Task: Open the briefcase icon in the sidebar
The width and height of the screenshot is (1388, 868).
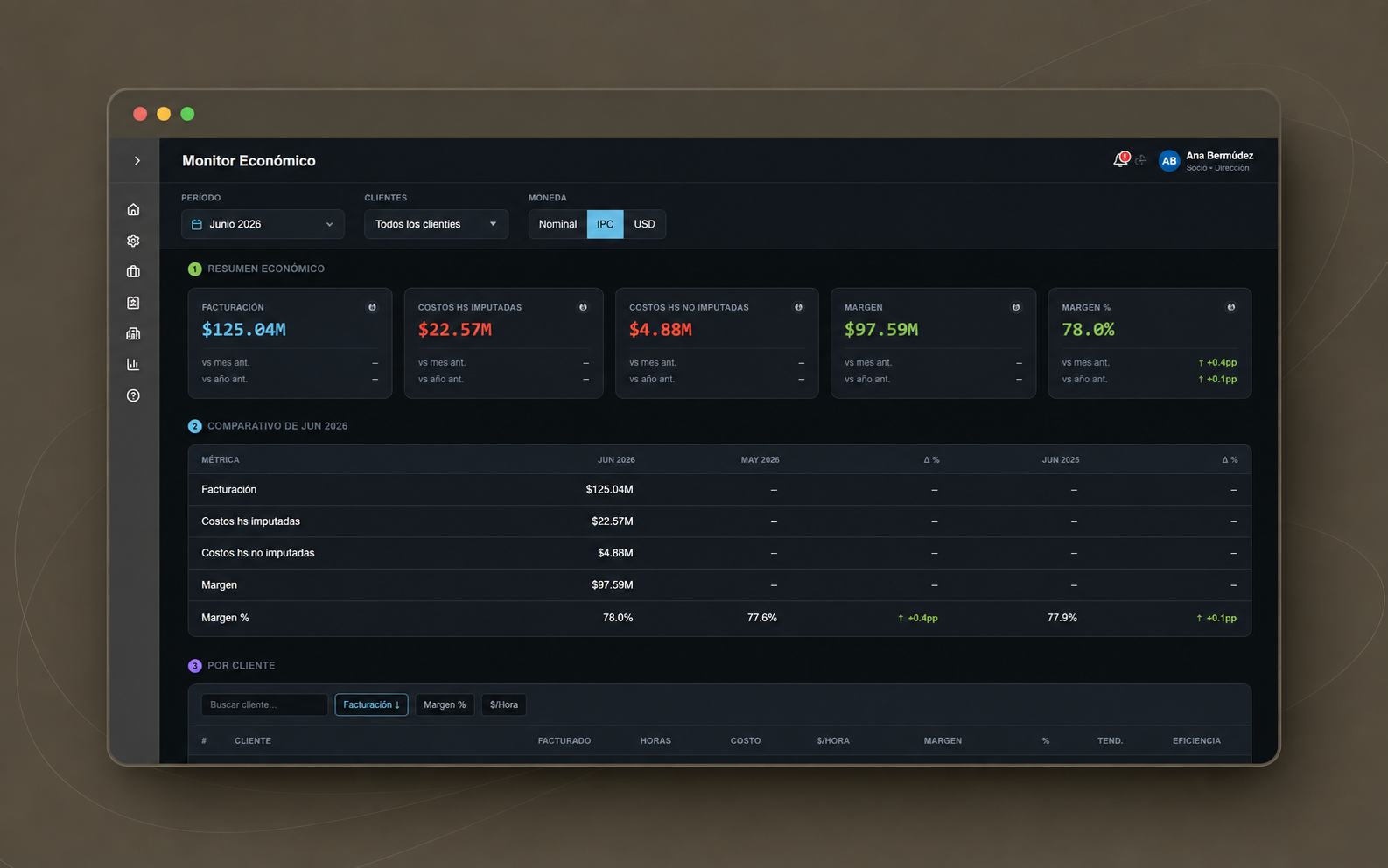Action: tap(133, 271)
